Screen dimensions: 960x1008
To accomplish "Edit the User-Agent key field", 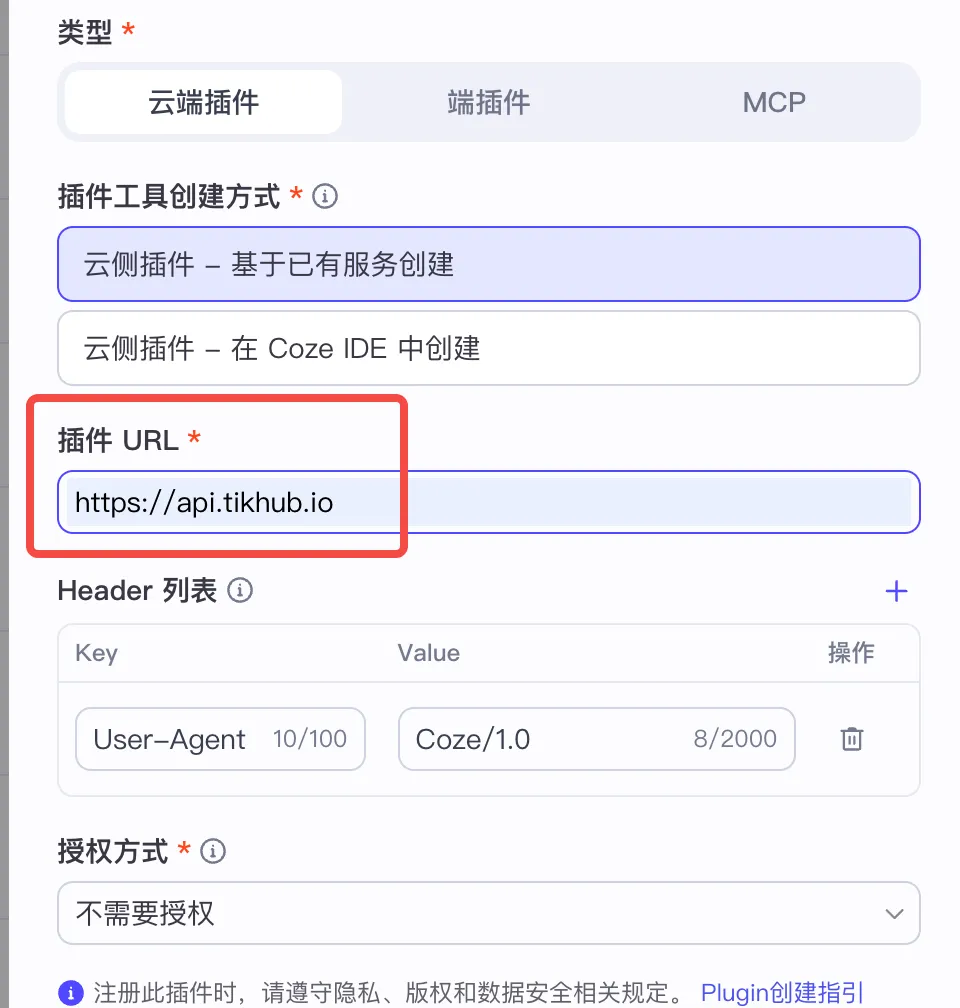I will (x=170, y=740).
